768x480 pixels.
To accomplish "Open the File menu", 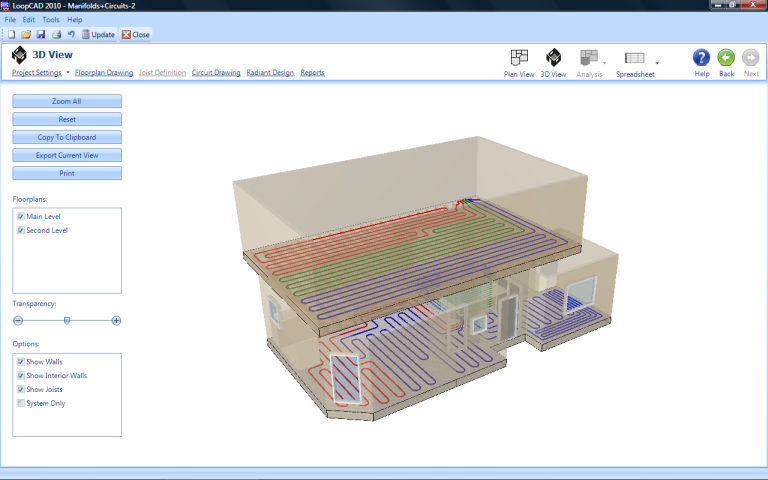I will point(10,20).
